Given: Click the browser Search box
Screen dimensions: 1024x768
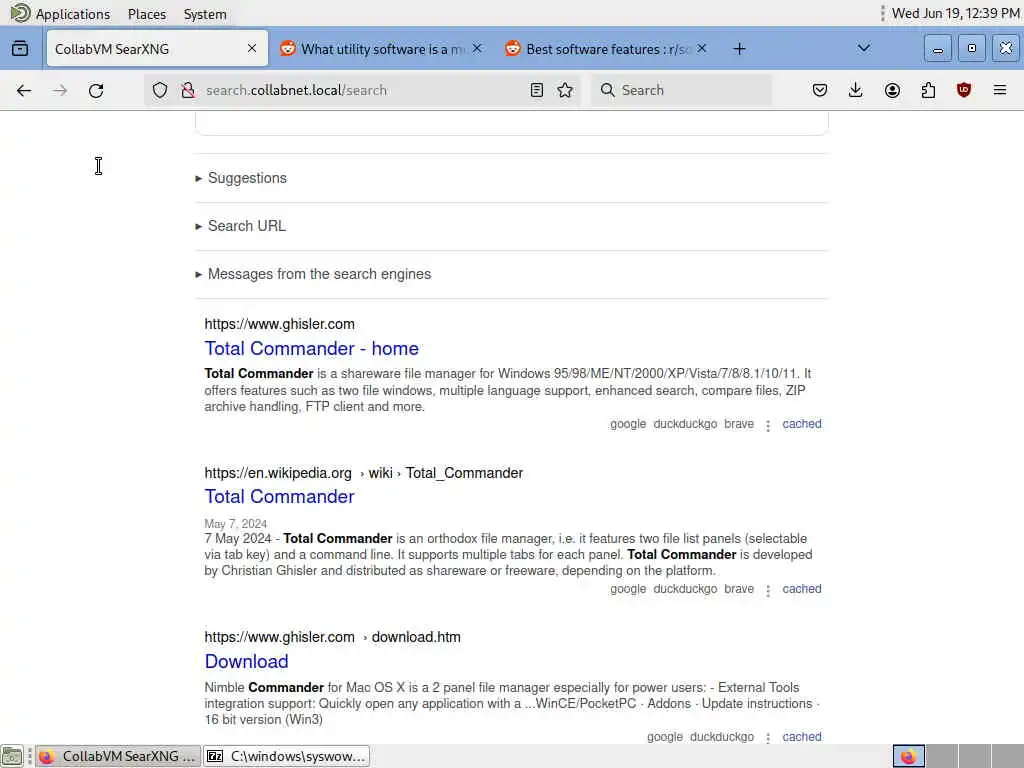Looking at the screenshot, I should tap(681, 90).
